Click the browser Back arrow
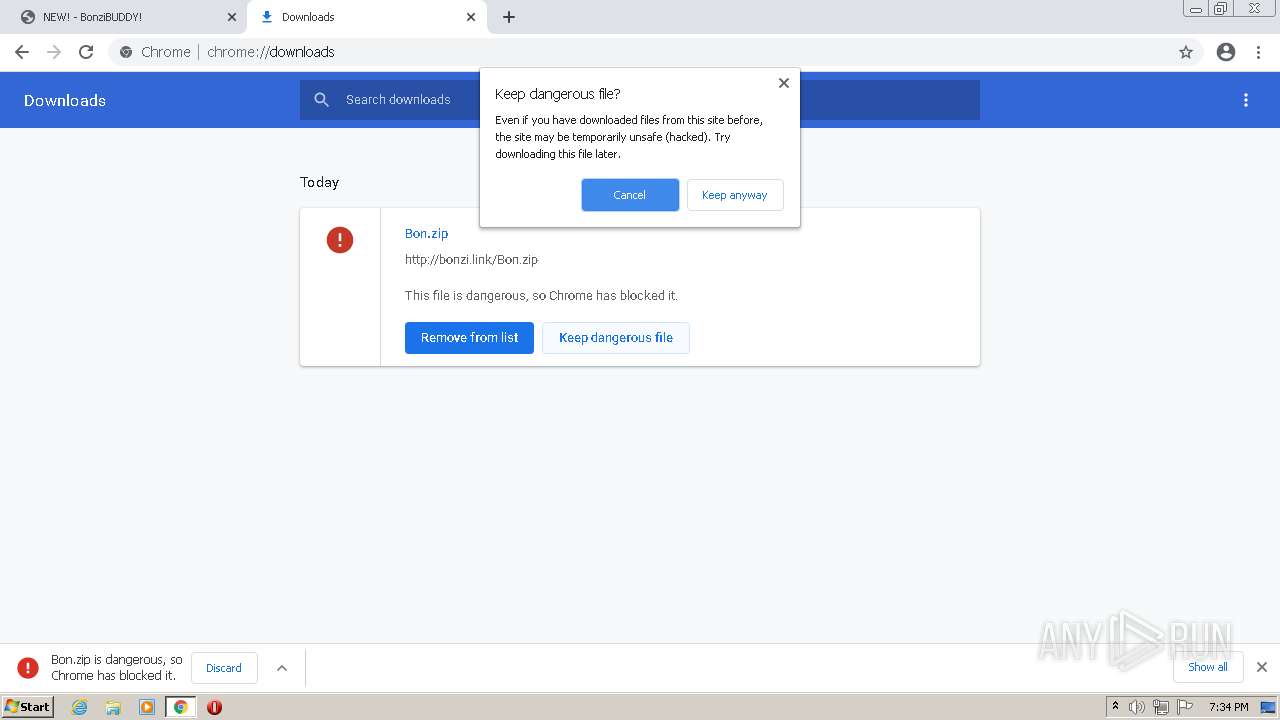 click(22, 52)
